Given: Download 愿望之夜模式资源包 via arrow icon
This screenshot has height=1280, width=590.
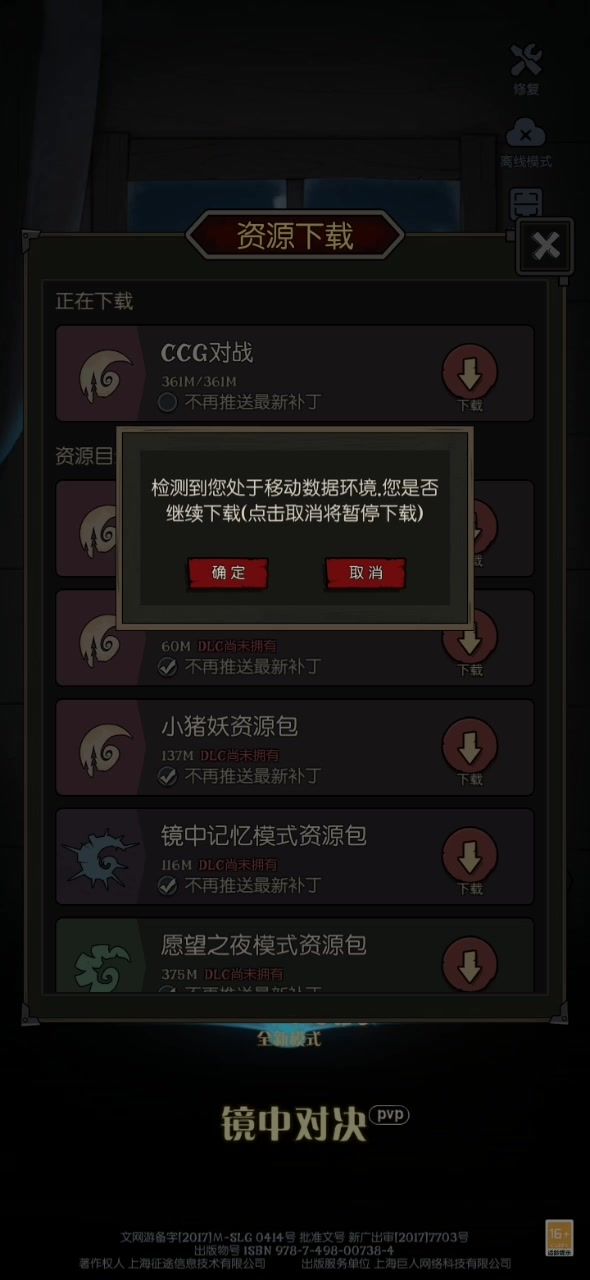Looking at the screenshot, I should click(470, 964).
